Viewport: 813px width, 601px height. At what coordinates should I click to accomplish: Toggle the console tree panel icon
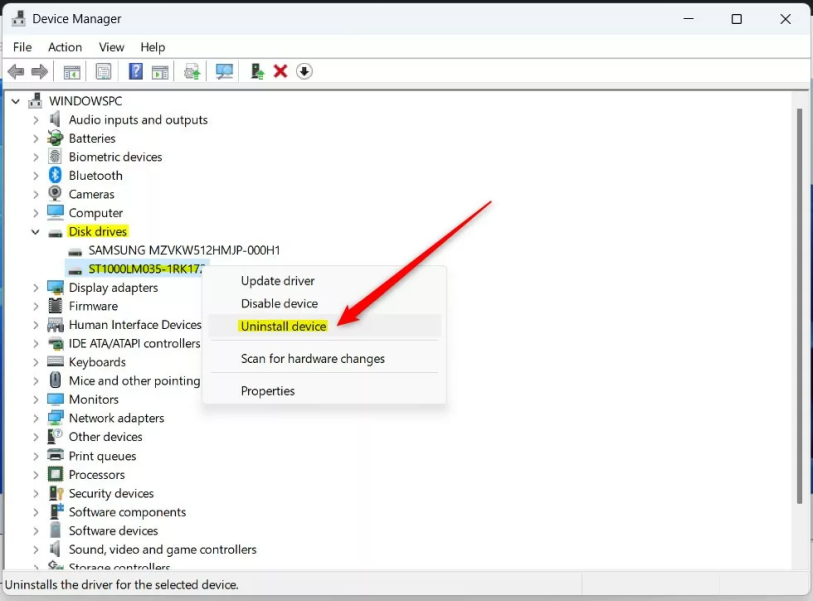71,71
